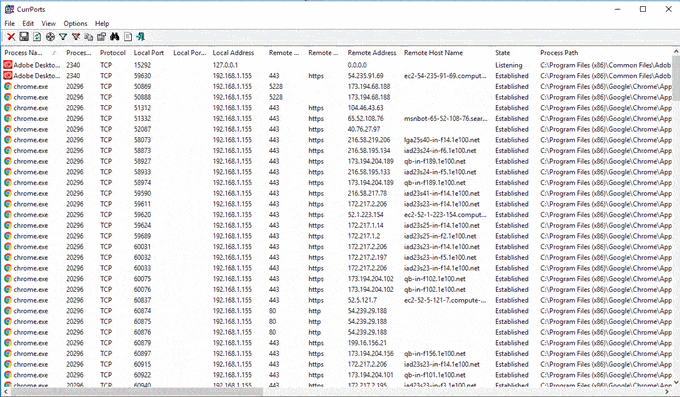Apply the green filter funnel icon
The image size is (680, 397).
pos(63,37)
